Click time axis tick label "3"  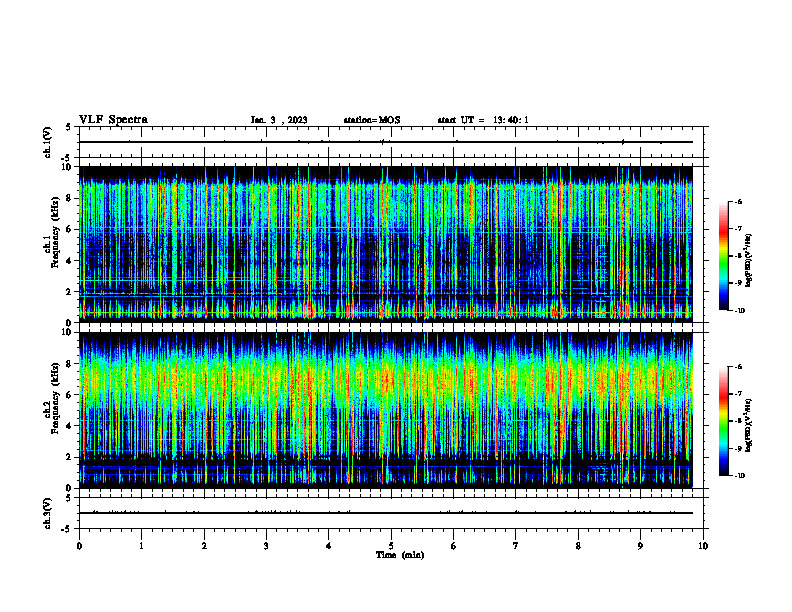[266, 546]
